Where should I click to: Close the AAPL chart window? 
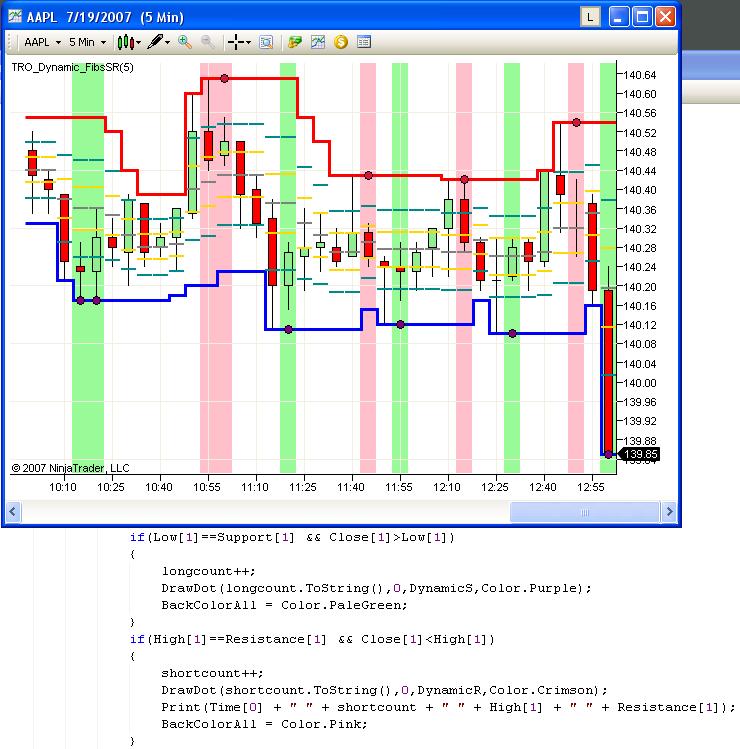coord(665,17)
